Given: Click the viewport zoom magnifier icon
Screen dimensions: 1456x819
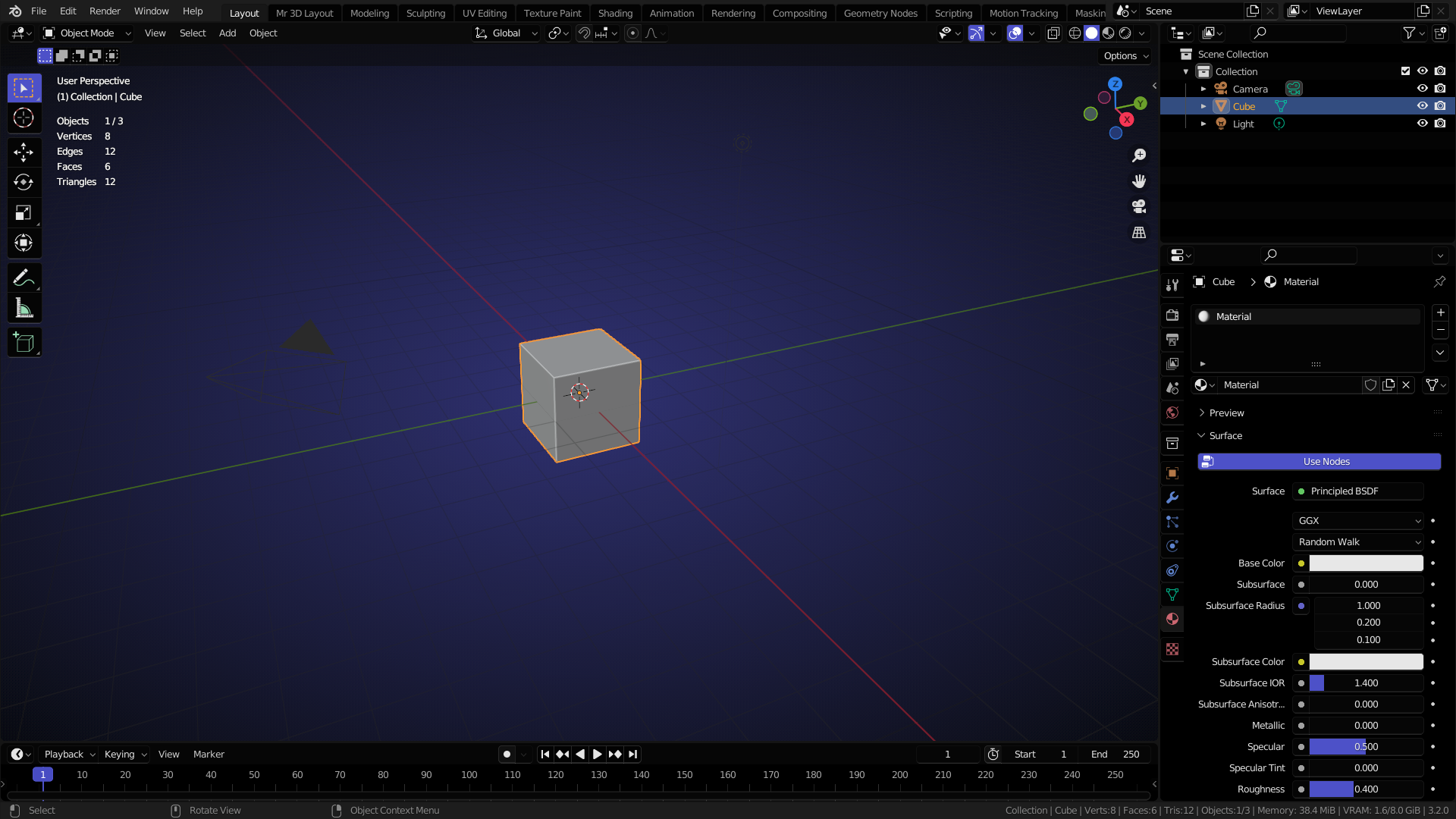Looking at the screenshot, I should pos(1139,155).
